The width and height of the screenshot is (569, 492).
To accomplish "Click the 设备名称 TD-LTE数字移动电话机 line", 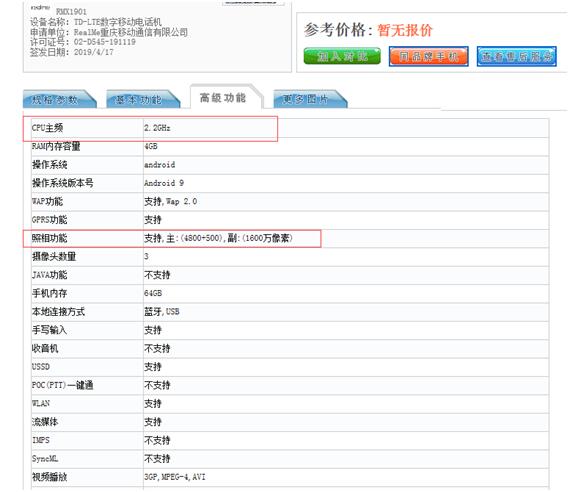I will click(x=96, y=22).
